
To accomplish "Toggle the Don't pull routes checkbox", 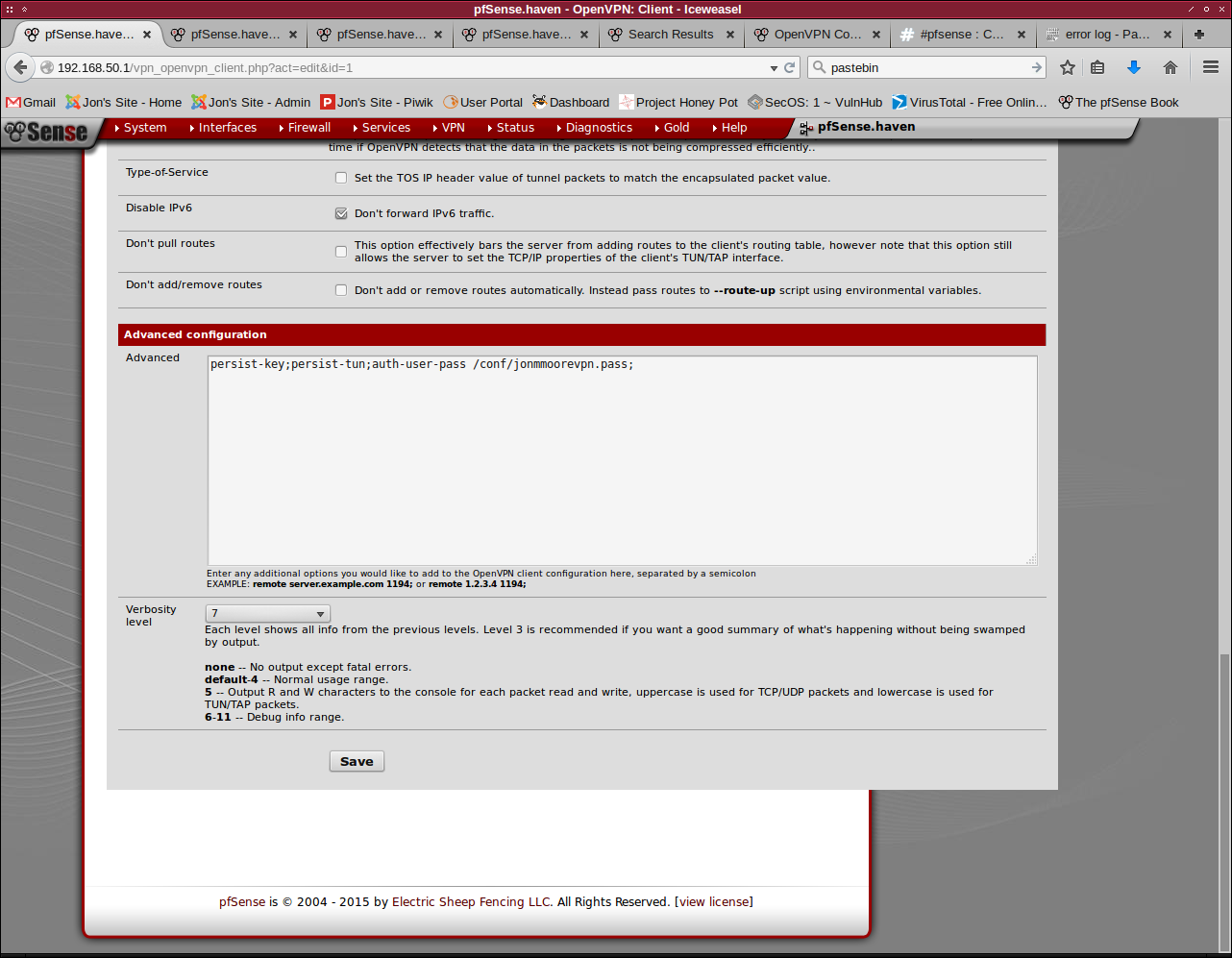I will (x=341, y=252).
